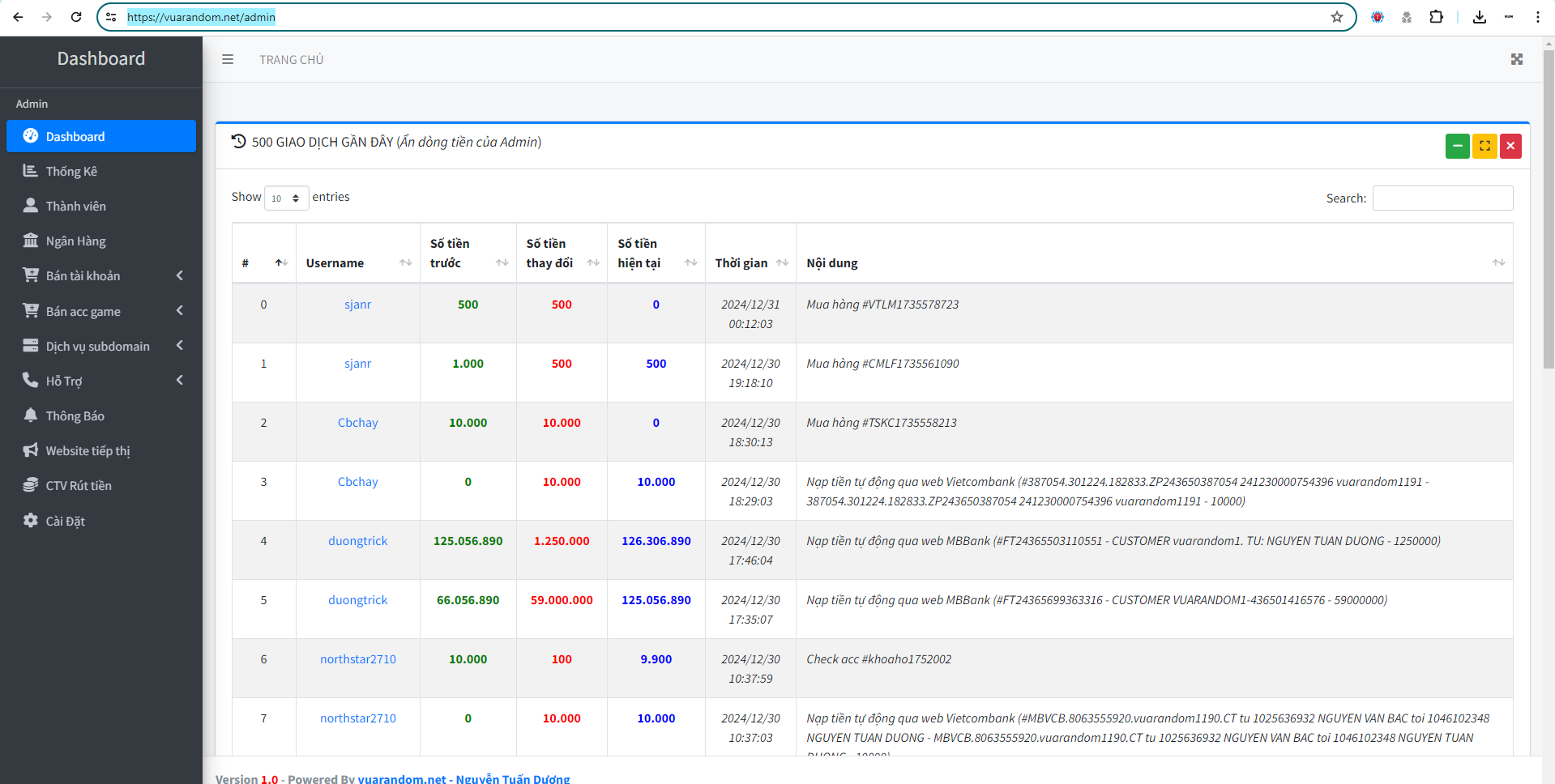Viewport: 1555px width, 784px height.
Task: Click the hamburger sidebar toggle icon
Action: tap(228, 59)
